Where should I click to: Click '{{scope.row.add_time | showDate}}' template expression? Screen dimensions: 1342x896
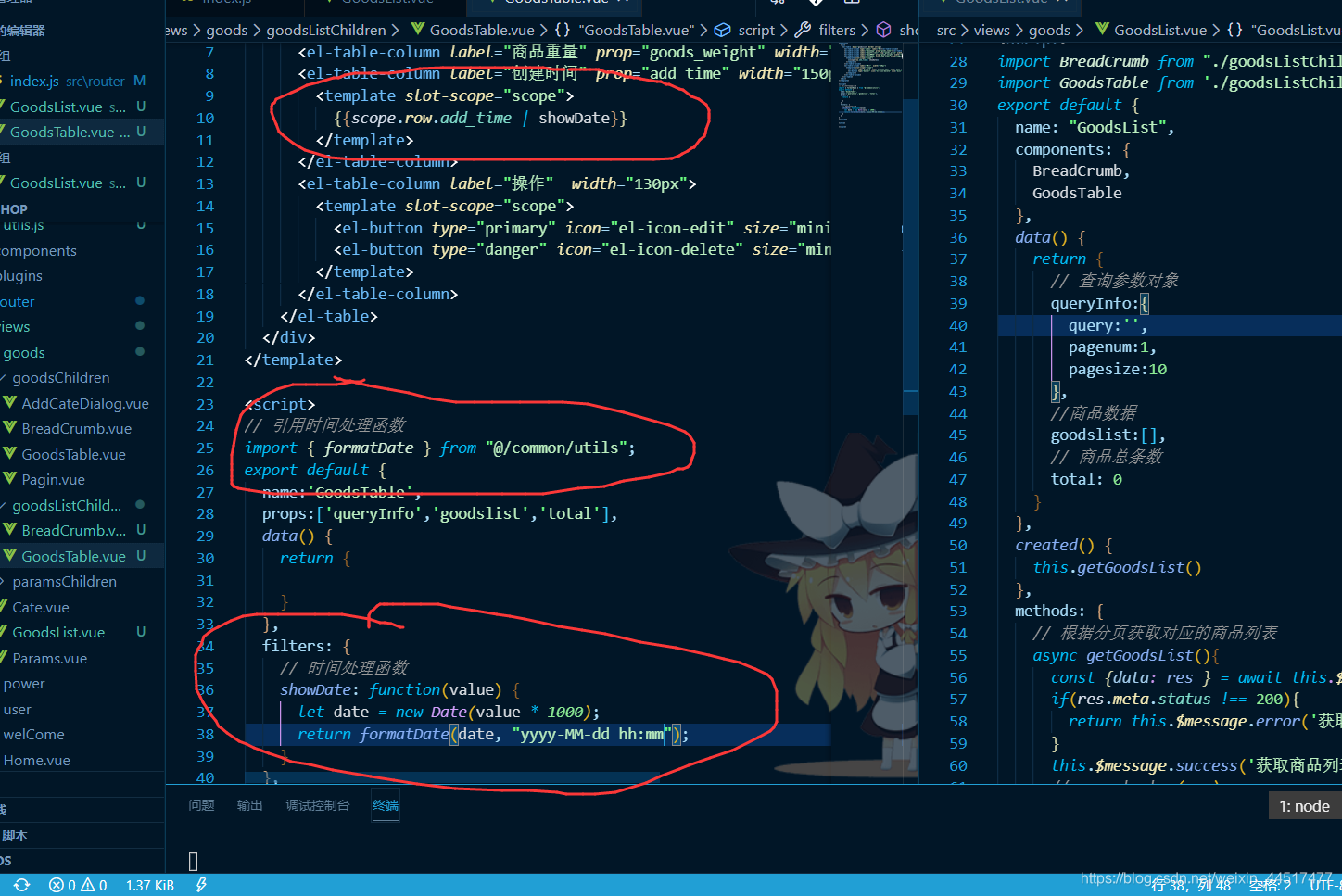pos(480,118)
